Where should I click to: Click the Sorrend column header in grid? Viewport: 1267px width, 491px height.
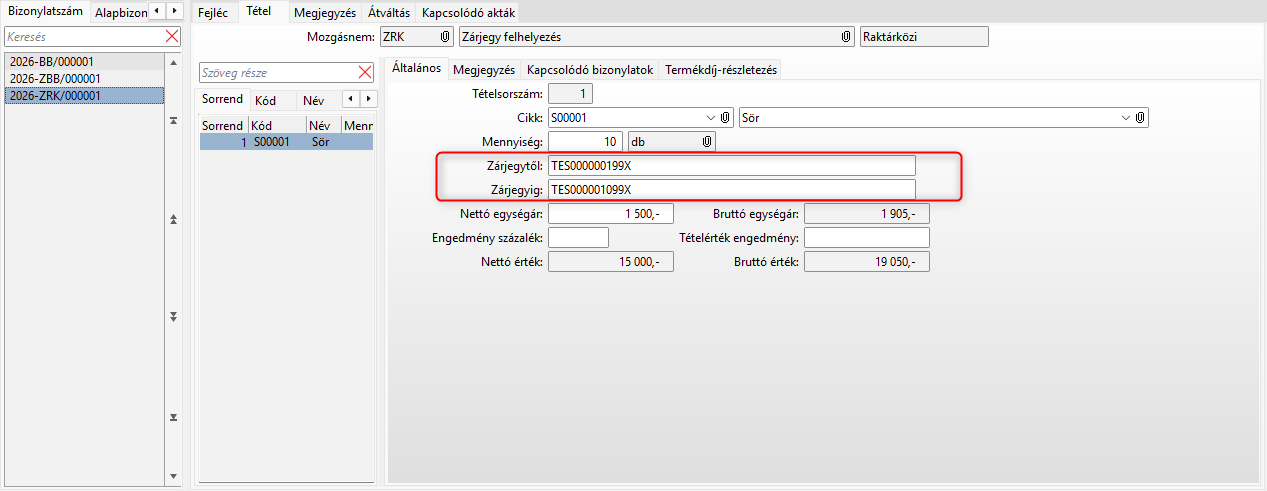(x=223, y=126)
